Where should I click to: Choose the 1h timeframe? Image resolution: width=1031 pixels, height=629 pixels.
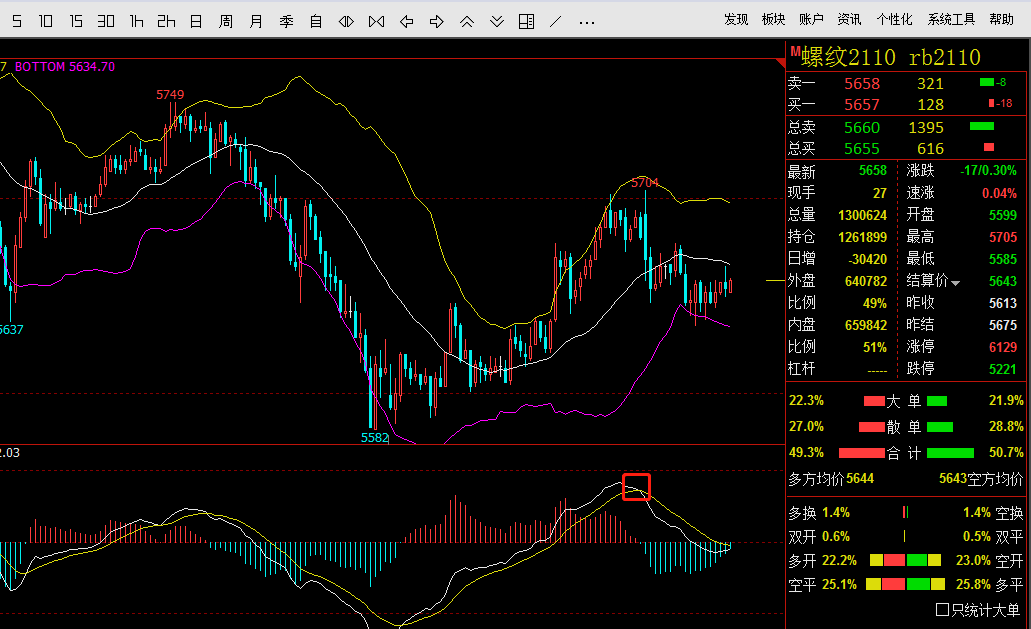coord(136,22)
